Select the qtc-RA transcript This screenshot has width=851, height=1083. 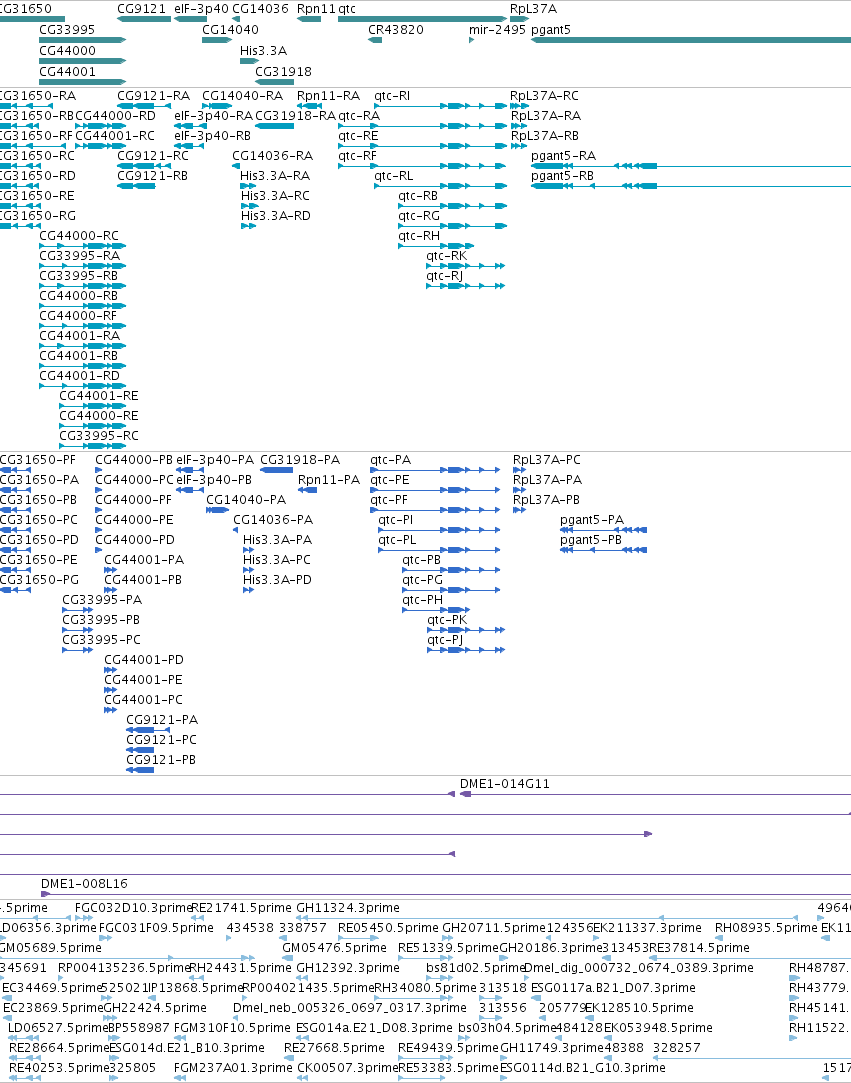point(422,126)
